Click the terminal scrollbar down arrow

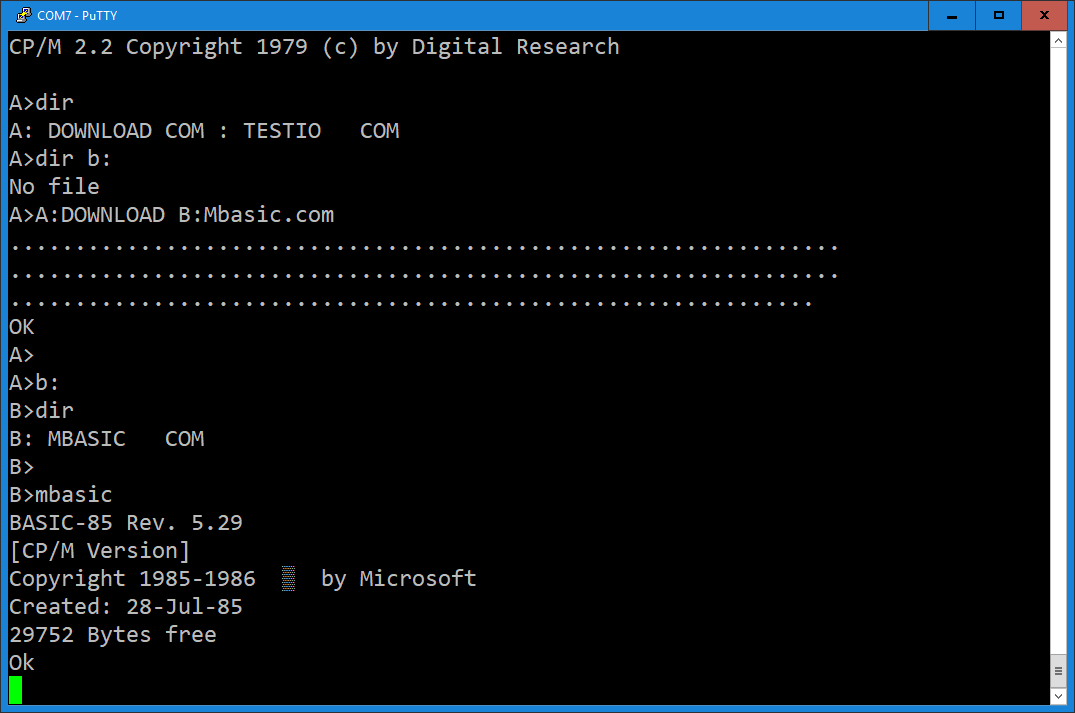1058,695
